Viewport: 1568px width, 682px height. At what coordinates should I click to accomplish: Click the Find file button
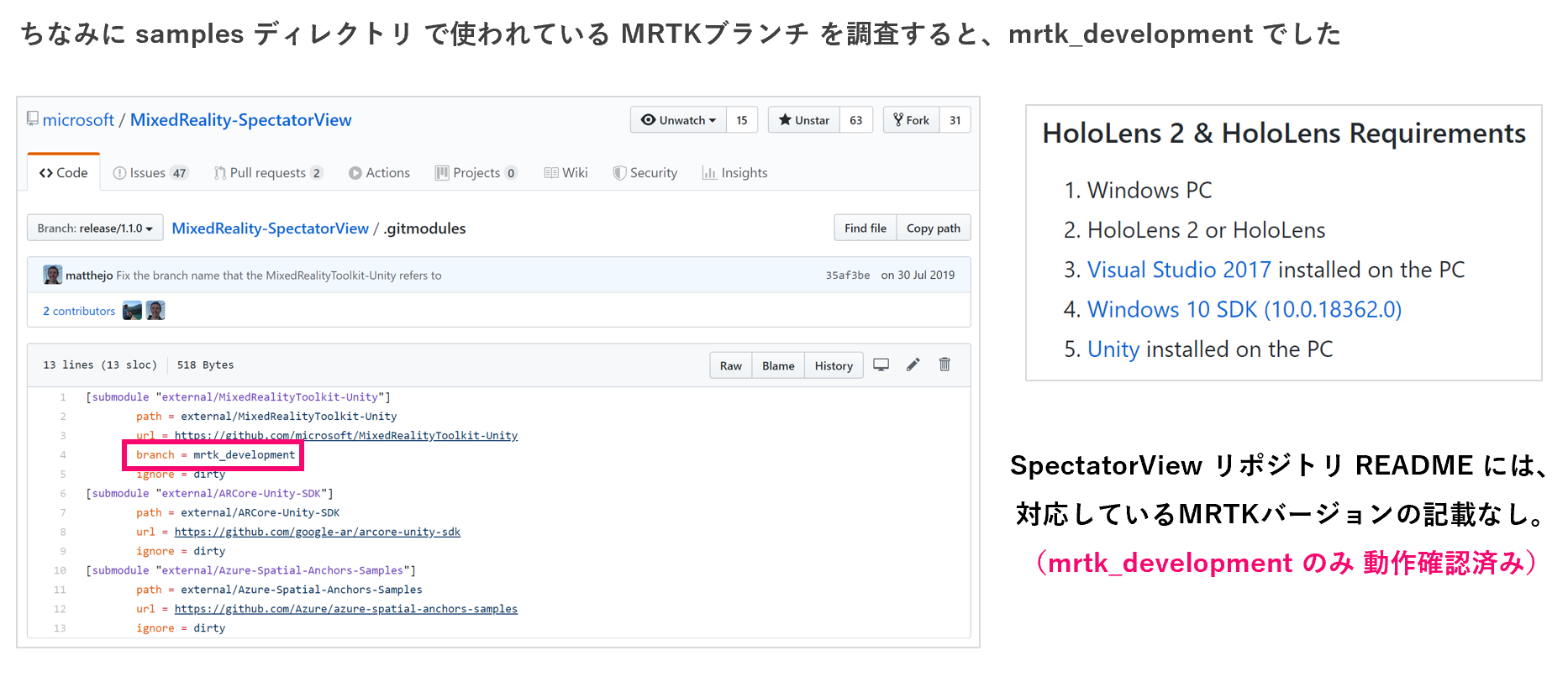865,228
